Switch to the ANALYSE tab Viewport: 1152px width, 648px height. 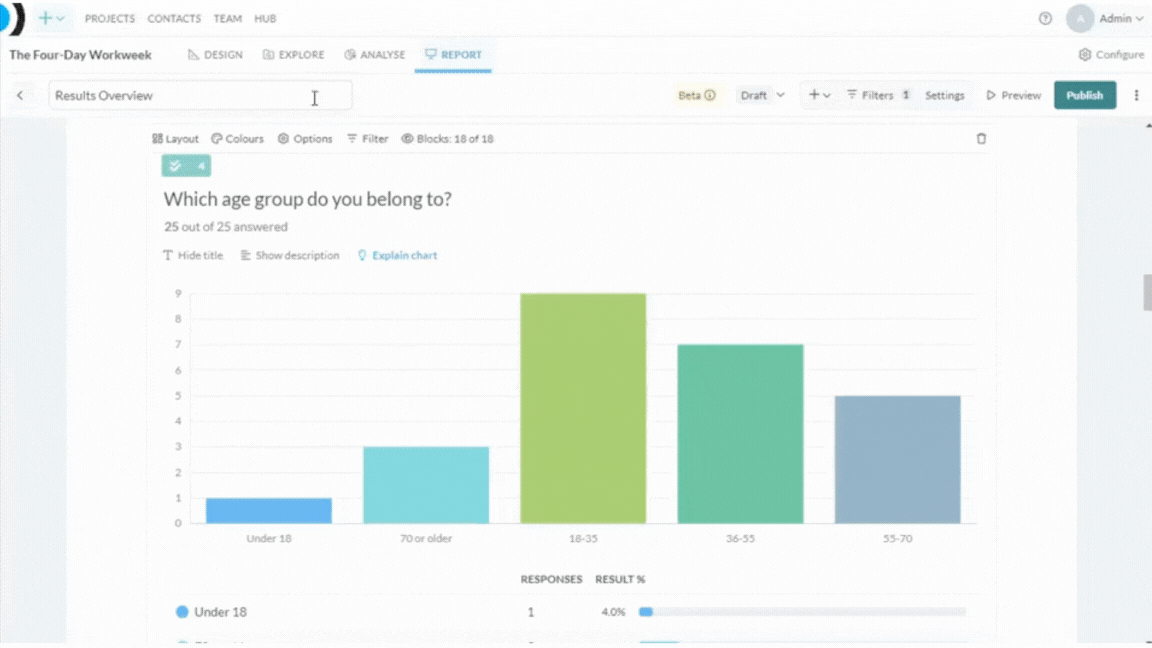click(x=375, y=54)
